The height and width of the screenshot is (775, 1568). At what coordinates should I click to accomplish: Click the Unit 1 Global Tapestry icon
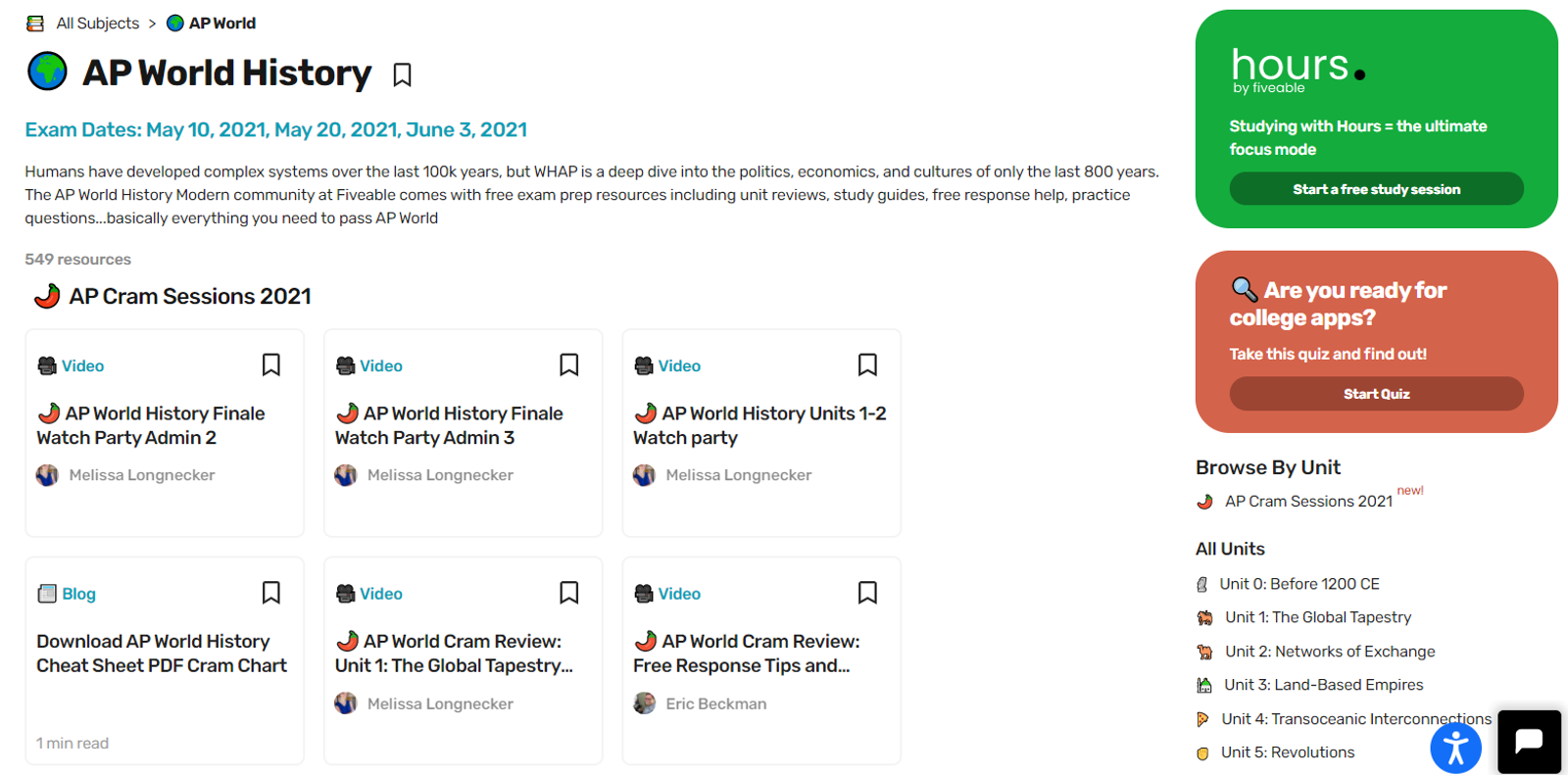point(1204,618)
